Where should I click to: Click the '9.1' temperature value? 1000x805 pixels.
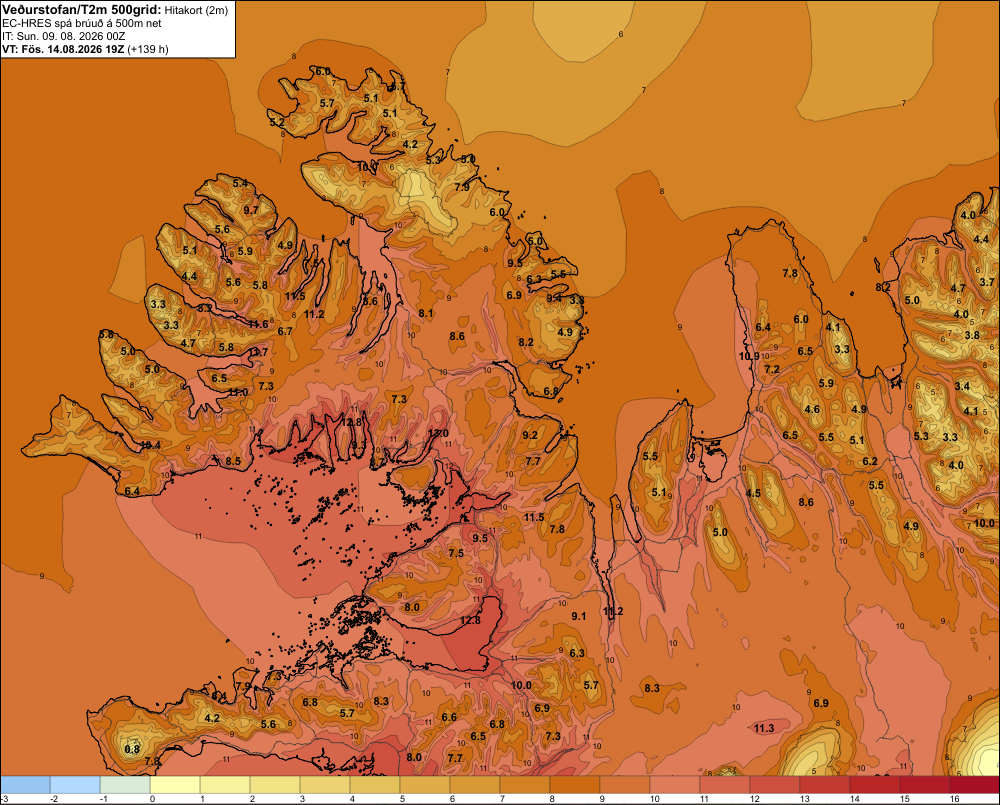[578, 616]
